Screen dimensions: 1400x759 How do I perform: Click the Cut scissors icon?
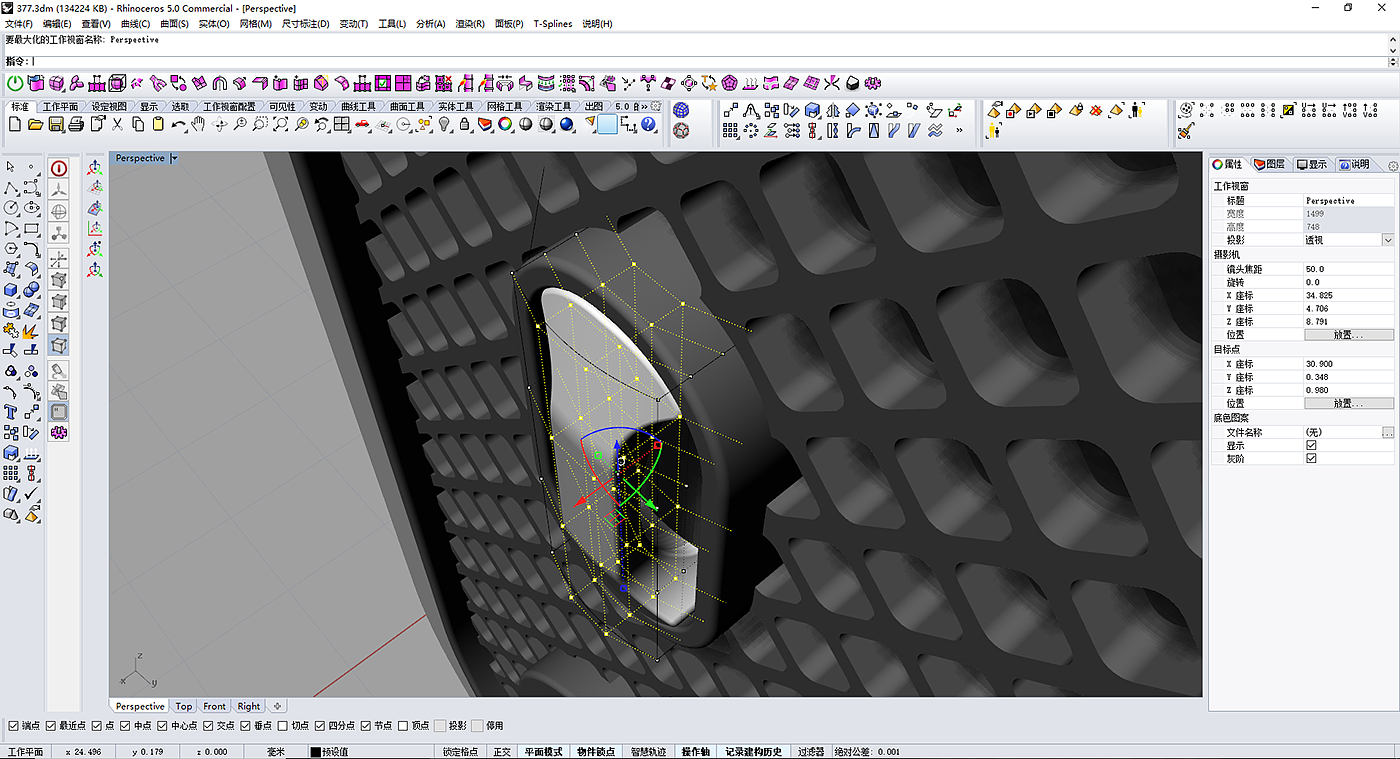117,124
